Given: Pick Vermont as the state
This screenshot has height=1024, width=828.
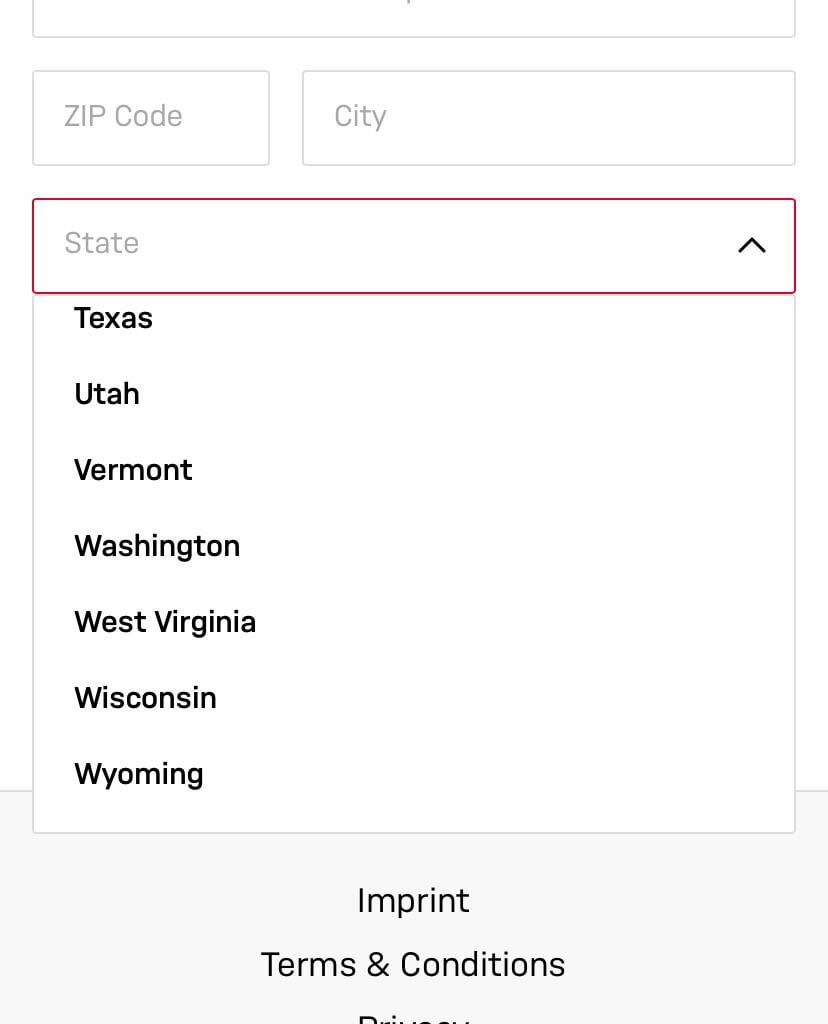Looking at the screenshot, I should pos(133,470).
